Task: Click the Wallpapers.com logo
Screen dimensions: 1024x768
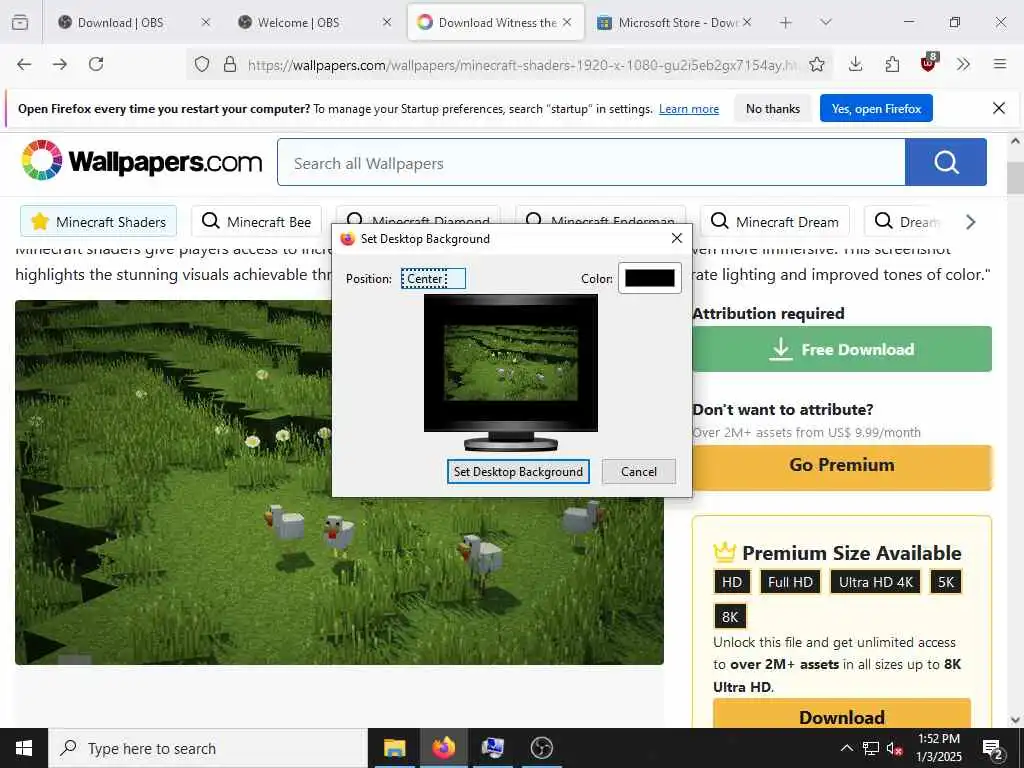Action: tap(141, 161)
